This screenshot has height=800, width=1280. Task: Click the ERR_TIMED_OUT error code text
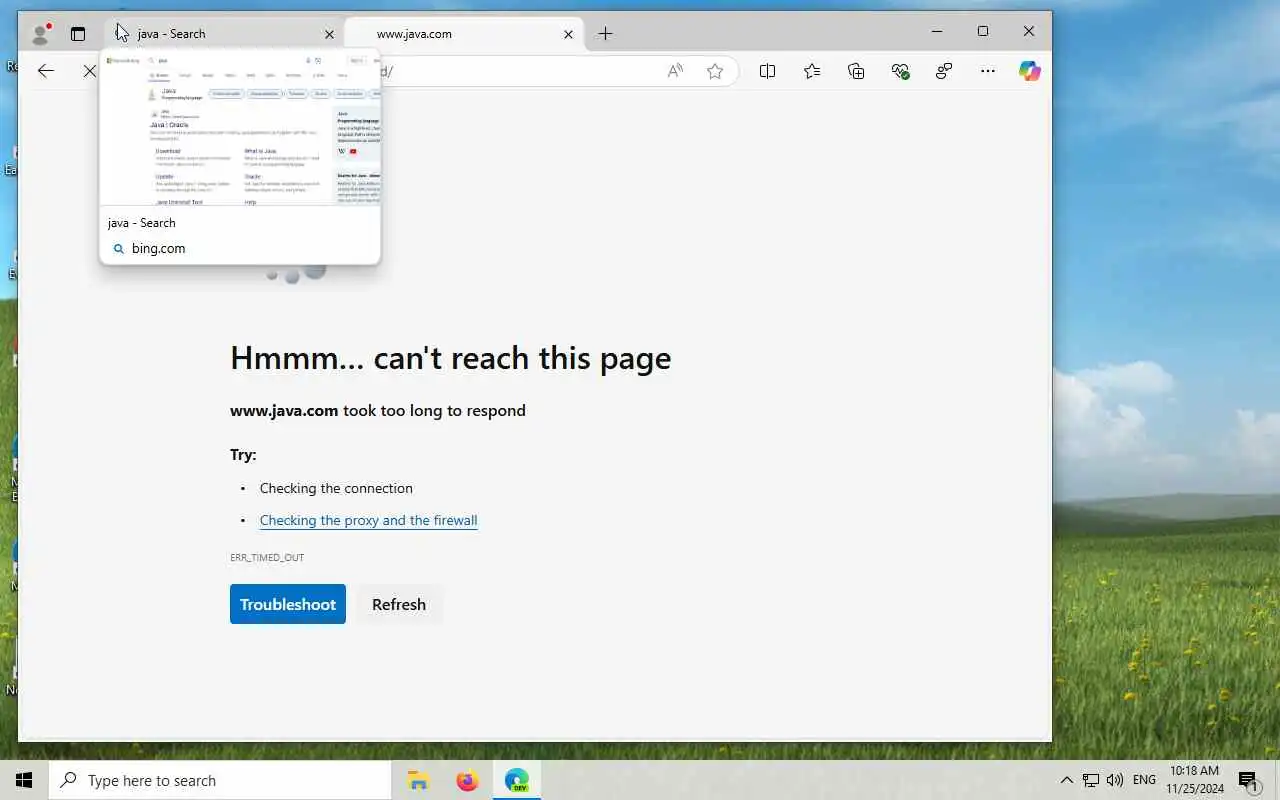267,557
